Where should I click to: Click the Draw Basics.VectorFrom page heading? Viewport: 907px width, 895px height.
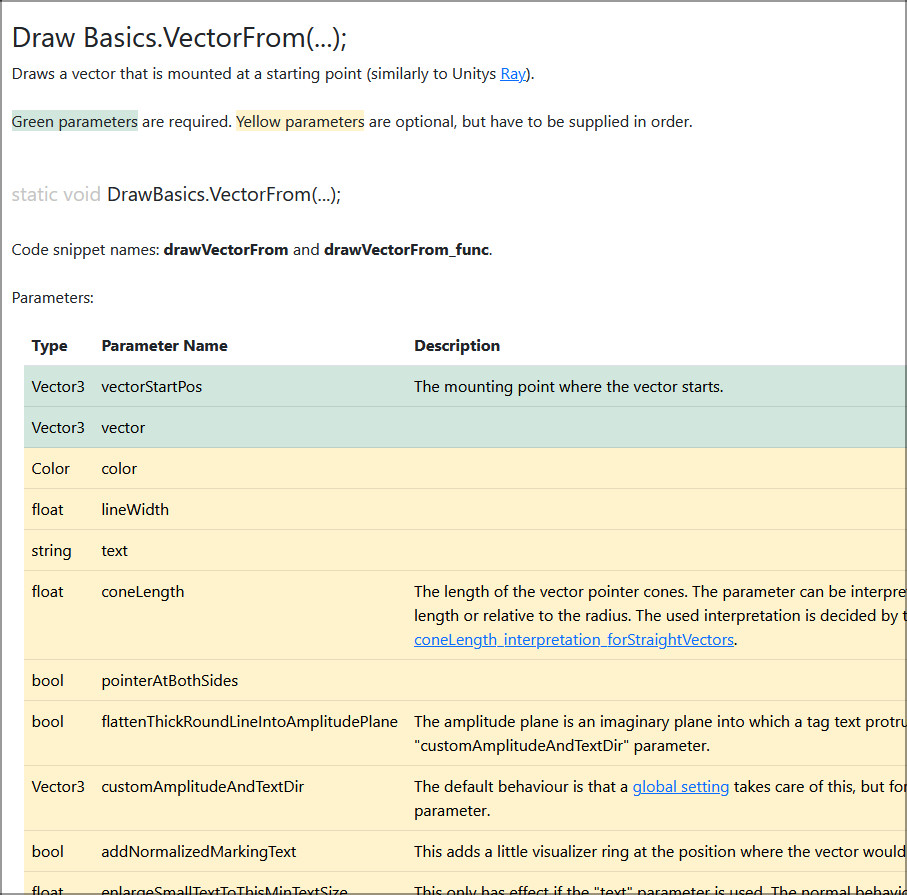pyautogui.click(x=179, y=38)
